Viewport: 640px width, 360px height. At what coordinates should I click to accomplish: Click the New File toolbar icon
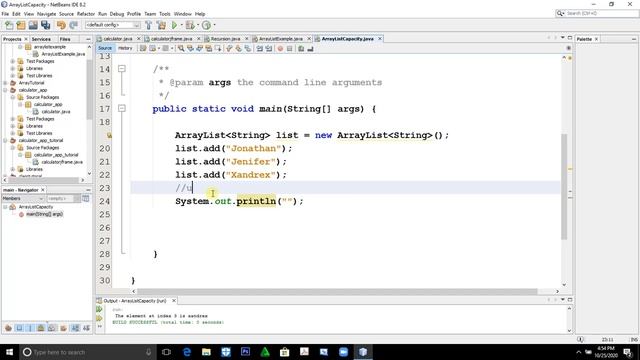(9, 25)
